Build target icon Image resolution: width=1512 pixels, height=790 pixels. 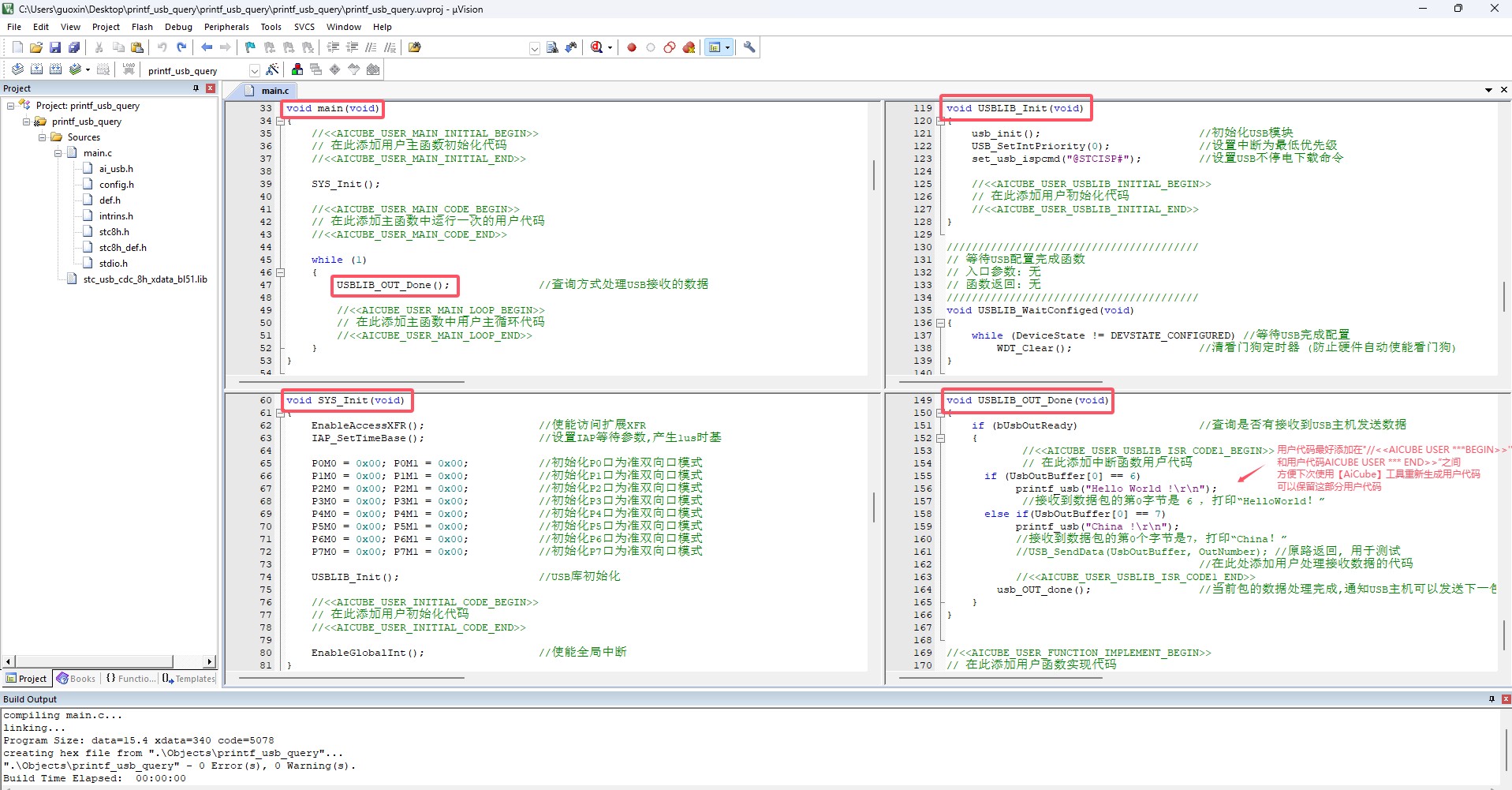point(36,69)
